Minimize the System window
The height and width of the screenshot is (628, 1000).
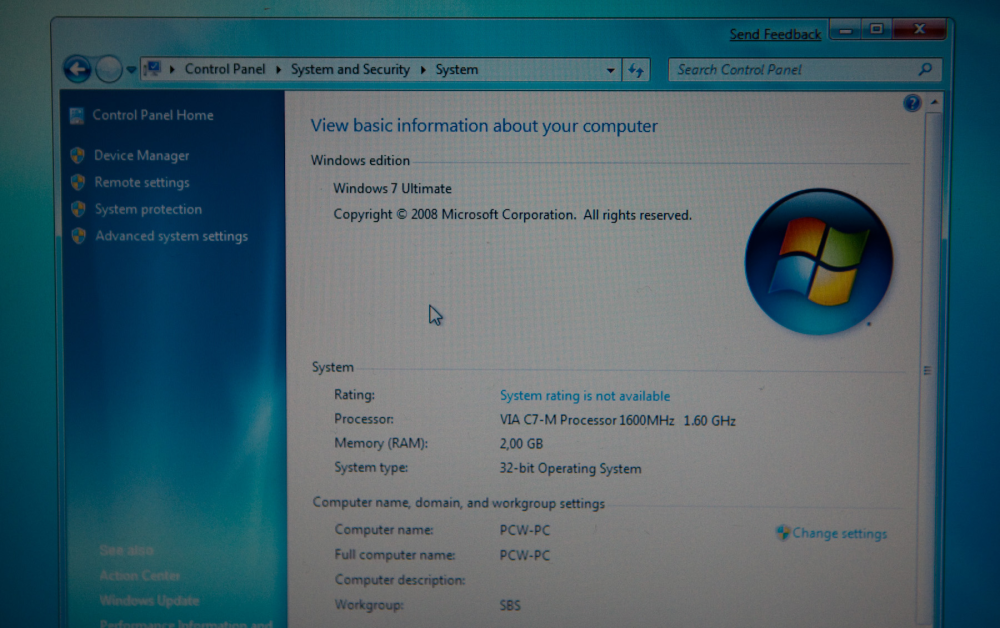846,29
